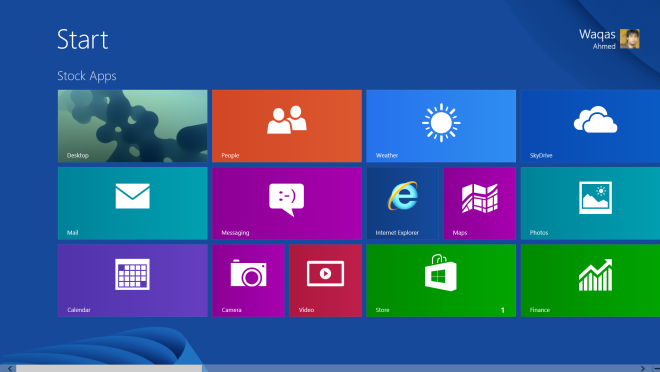Viewport: 660px width, 372px height.
Task: Select the Stock Apps group title
Action: click(x=87, y=76)
